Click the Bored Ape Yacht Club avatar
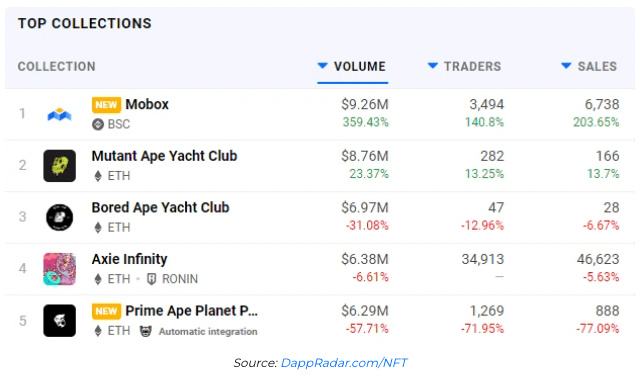Image resolution: width=641 pixels, height=381 pixels. (60, 217)
